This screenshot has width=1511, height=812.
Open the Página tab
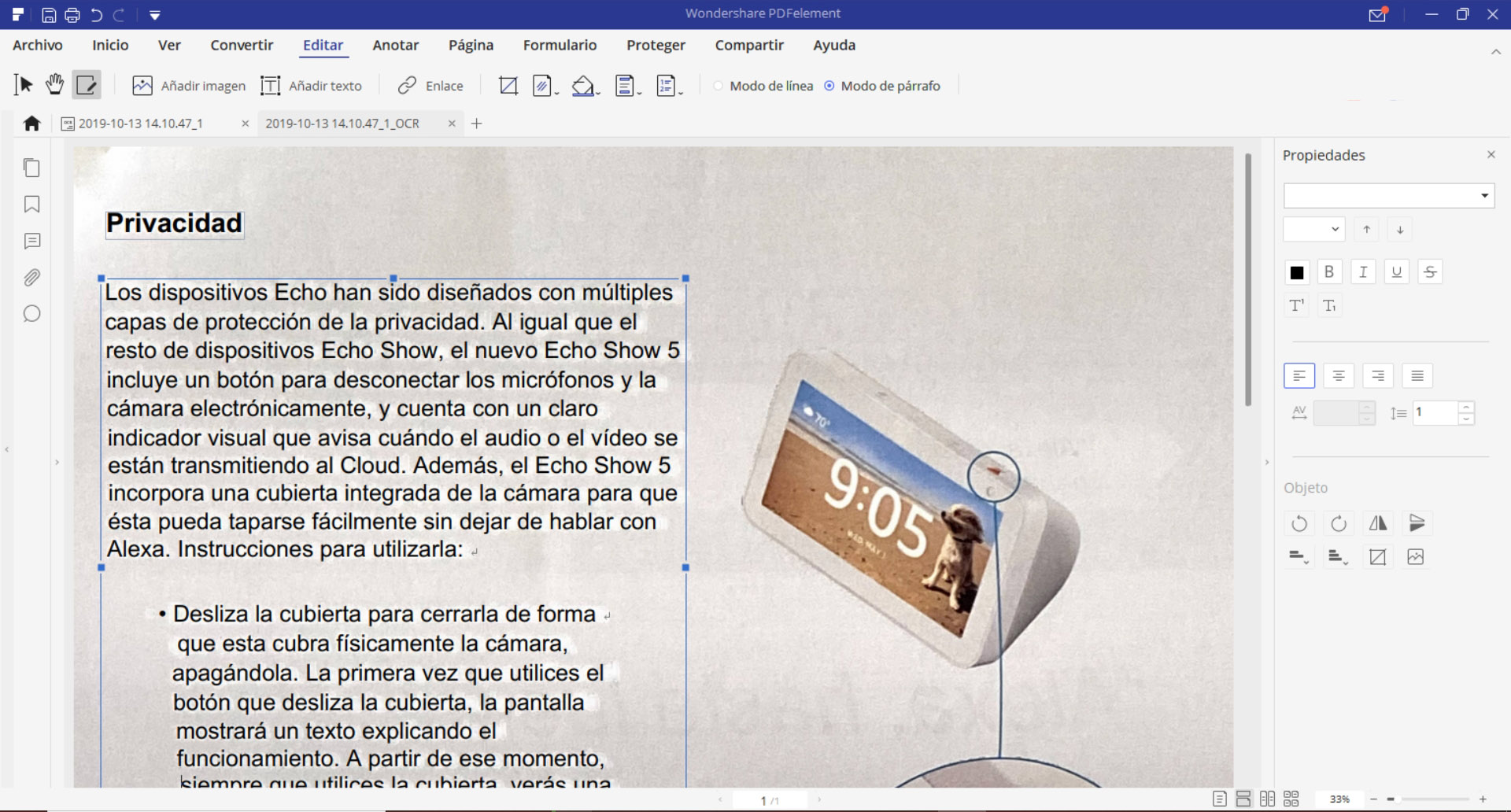(471, 46)
